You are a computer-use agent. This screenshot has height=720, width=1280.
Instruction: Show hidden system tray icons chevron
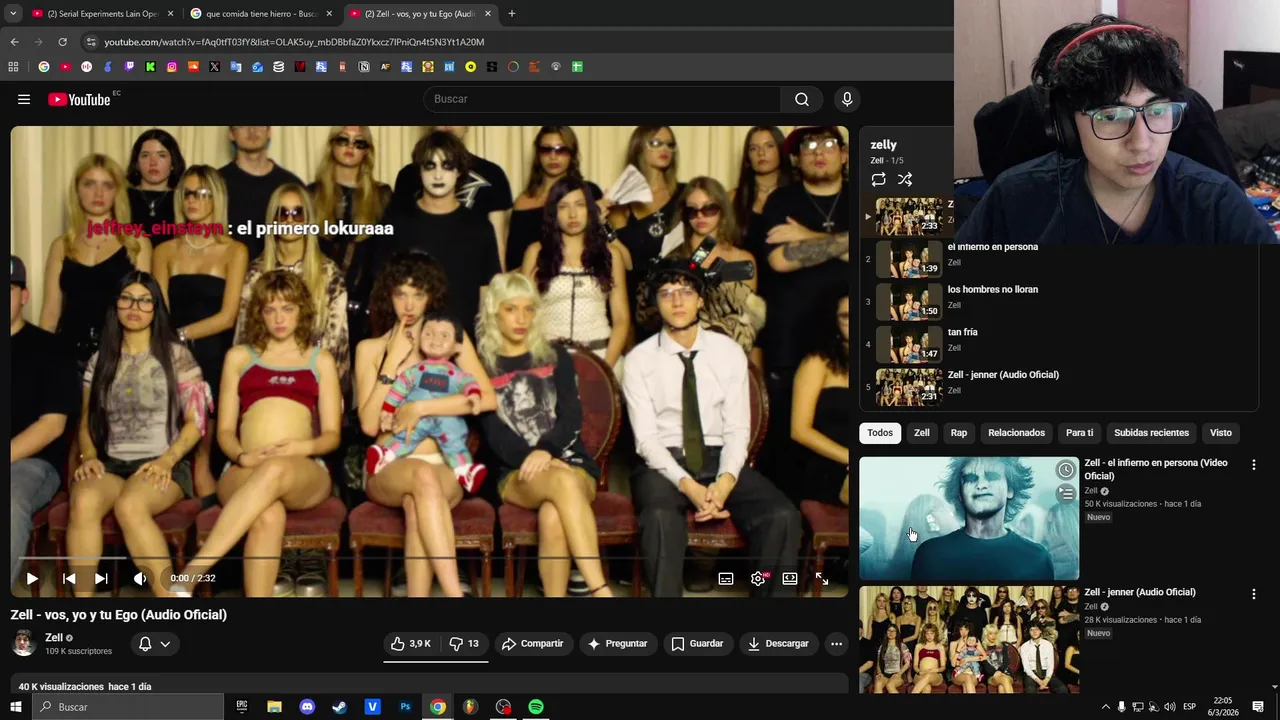click(1105, 707)
